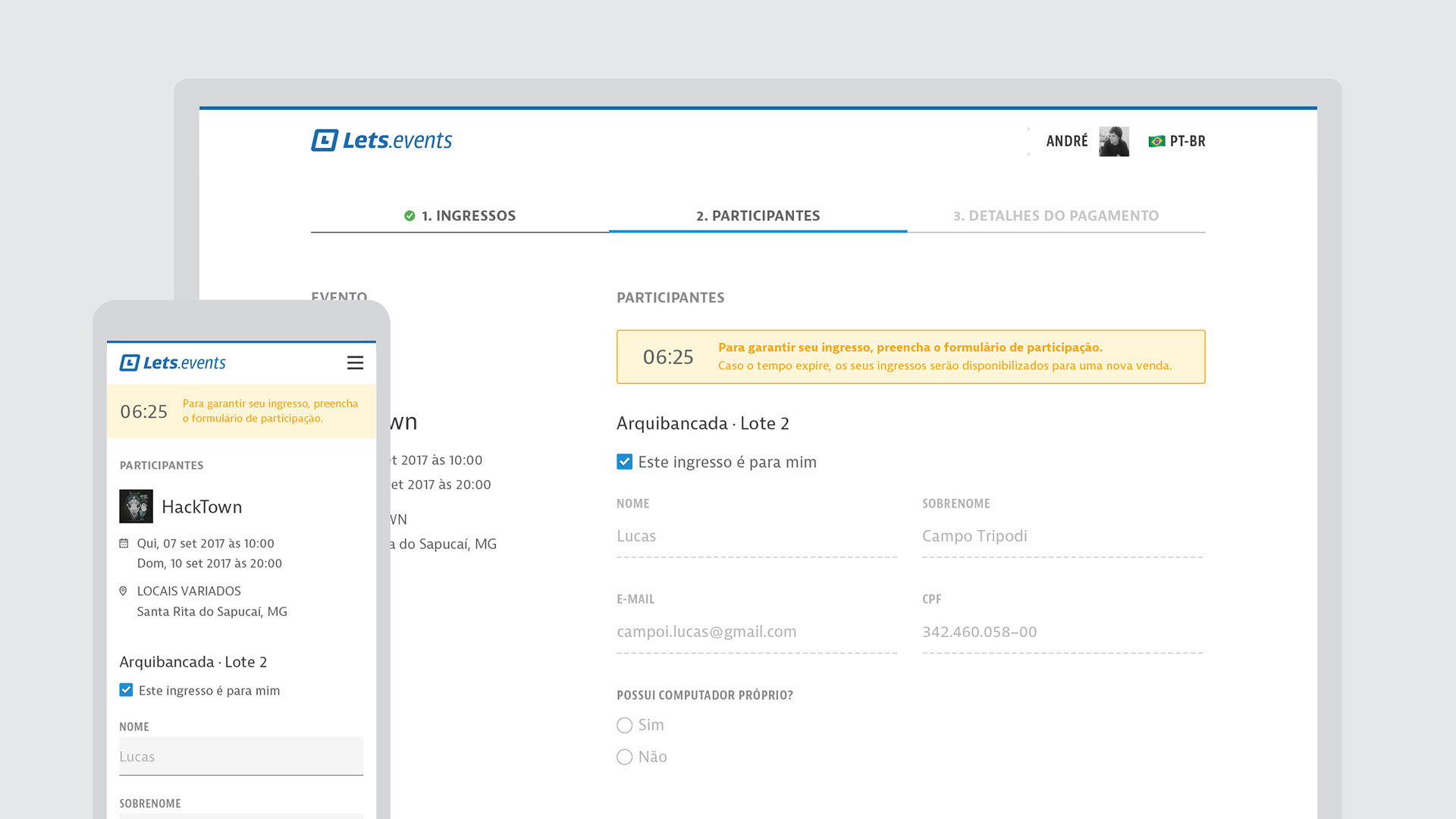1456x819 pixels.
Task: Toggle mobile 'Este ingresso é para mim' checkbox
Action: click(x=126, y=690)
